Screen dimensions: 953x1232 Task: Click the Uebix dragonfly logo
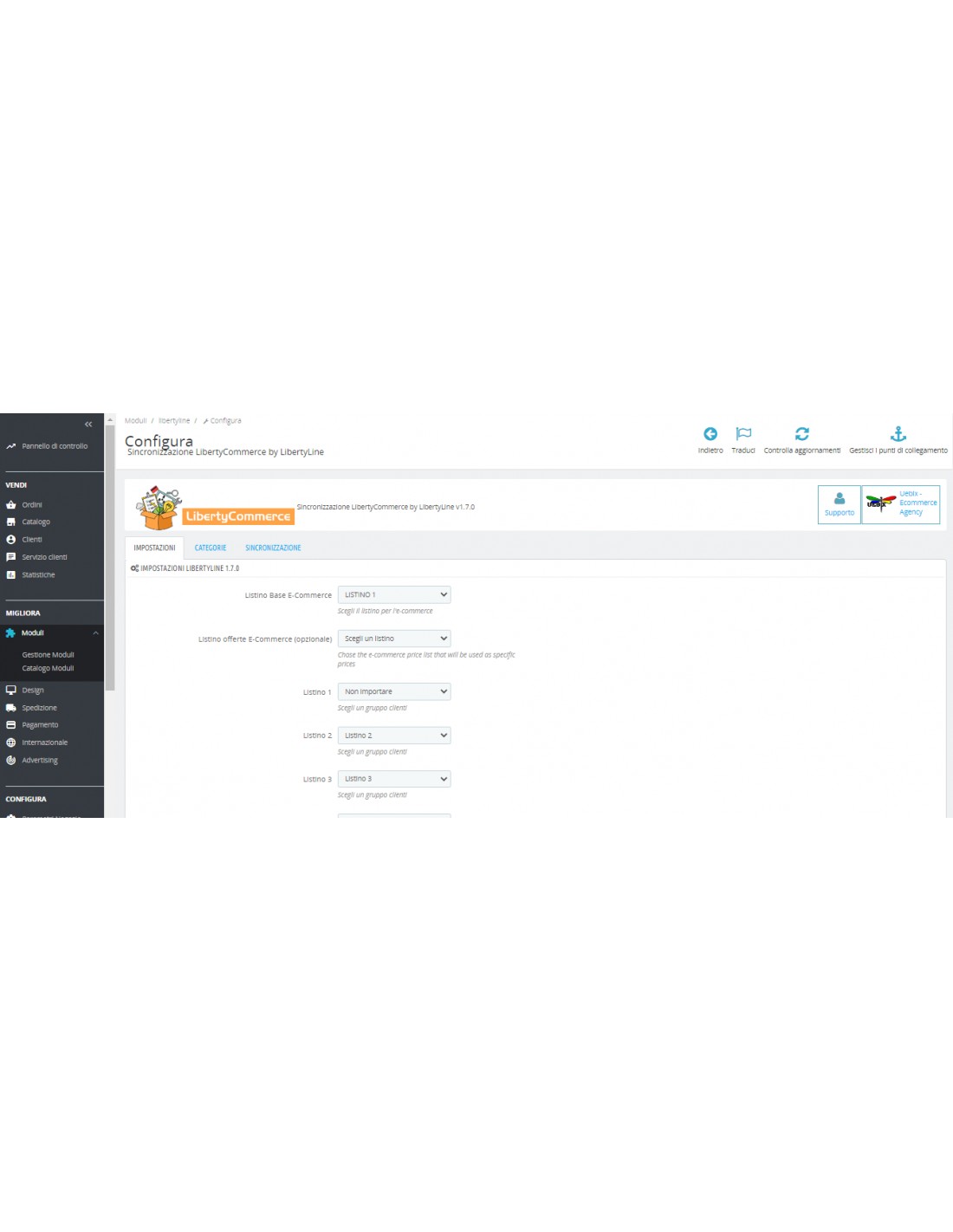coord(880,503)
